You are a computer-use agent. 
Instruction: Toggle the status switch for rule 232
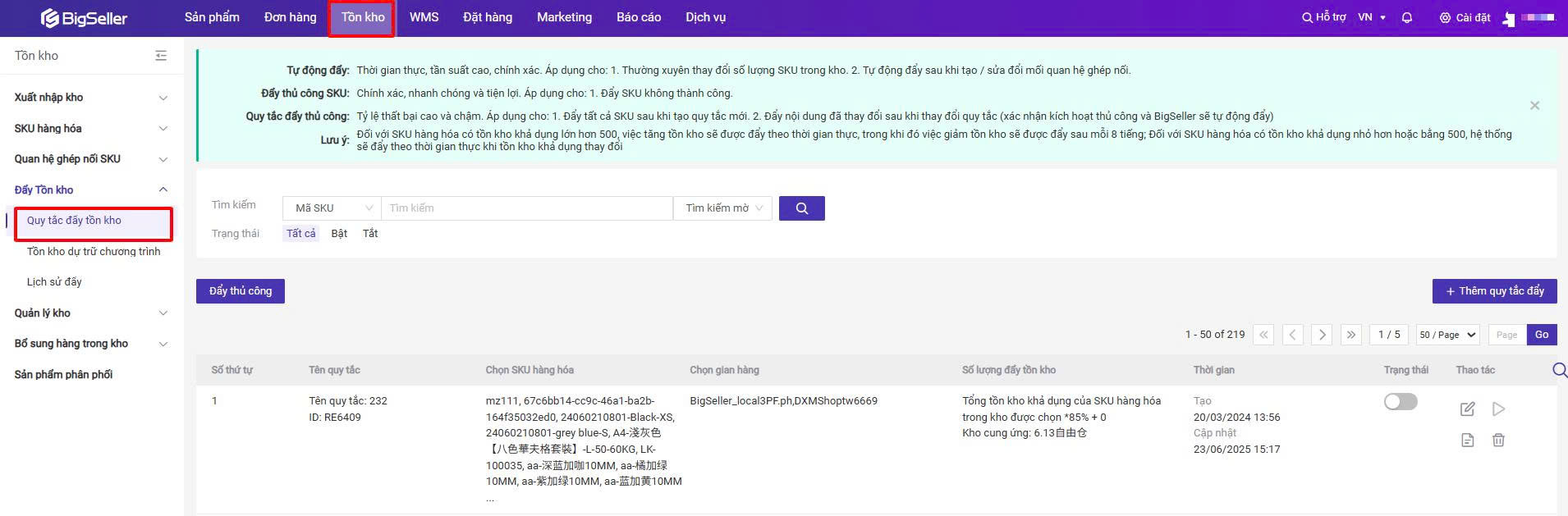1401,401
